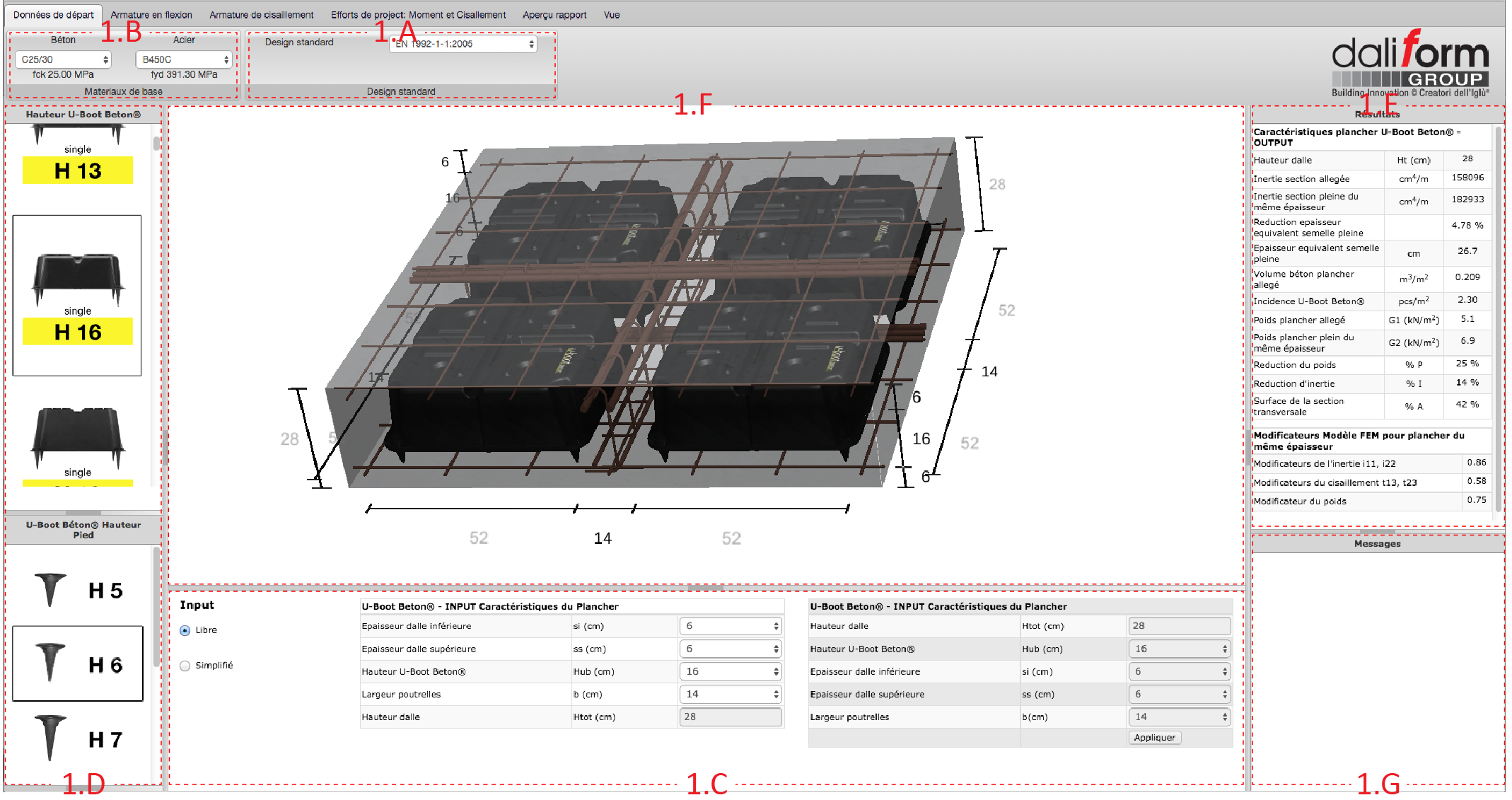Viewport: 1512px width, 800px height.
Task: Click 'U-Boot Béton® Hauteur Pied' panel header
Action: 83,531
